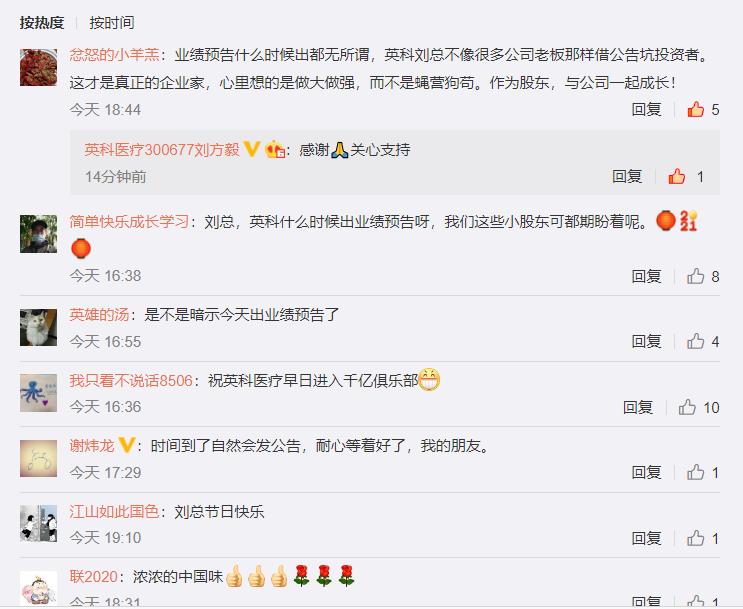
Task: Reply to 英科医疗300677刘方毅's response
Action: pyautogui.click(x=627, y=176)
